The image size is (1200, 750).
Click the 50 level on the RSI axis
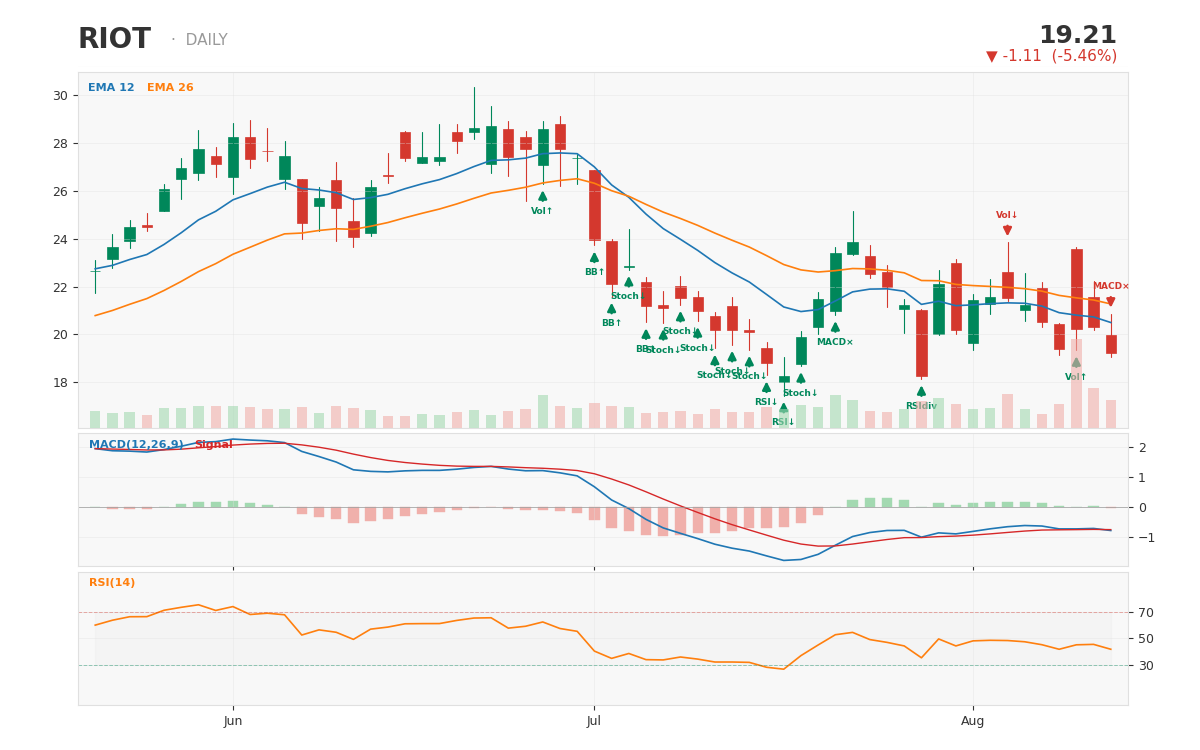[1145, 639]
